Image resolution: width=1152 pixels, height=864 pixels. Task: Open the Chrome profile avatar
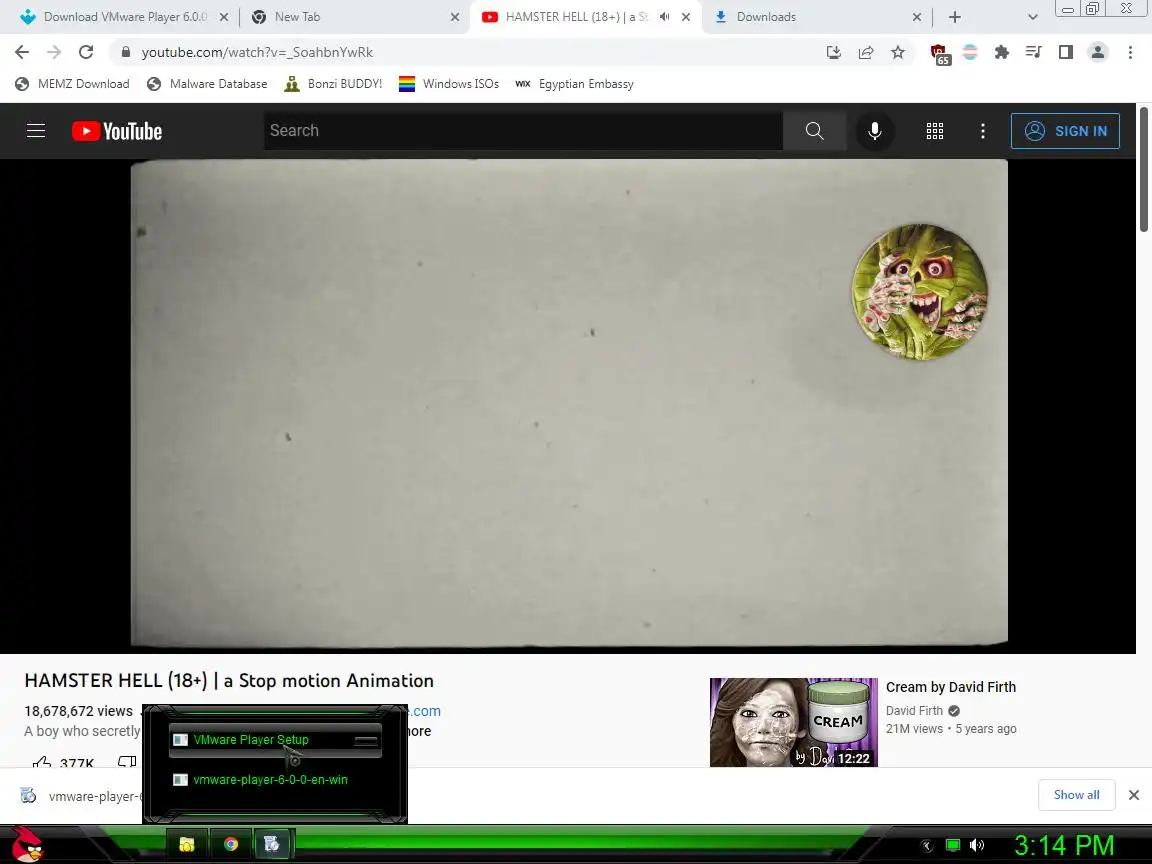pyautogui.click(x=1098, y=52)
